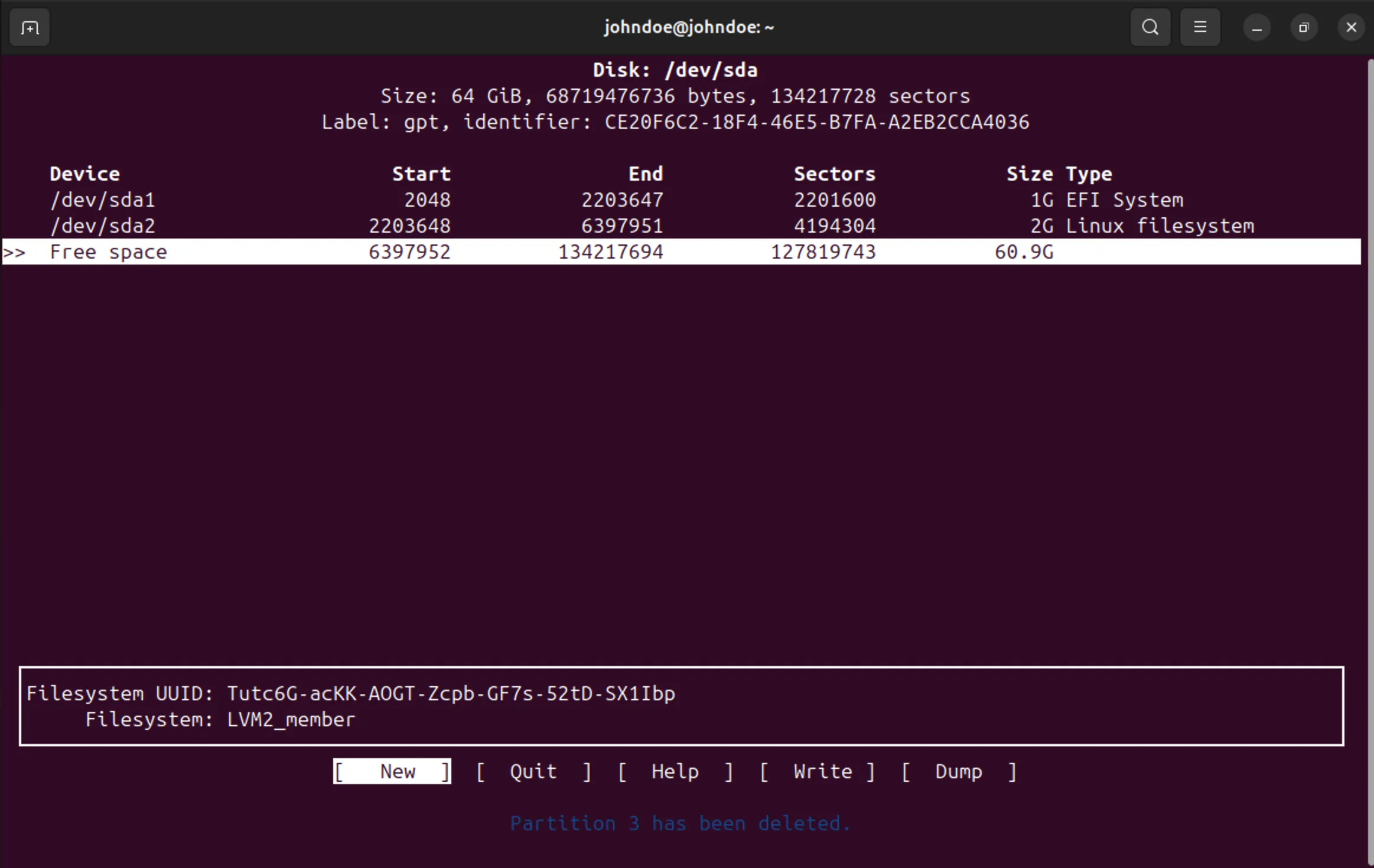The width and height of the screenshot is (1374, 868).
Task: Select the /dev/sda2 partition row
Action: (x=102, y=226)
